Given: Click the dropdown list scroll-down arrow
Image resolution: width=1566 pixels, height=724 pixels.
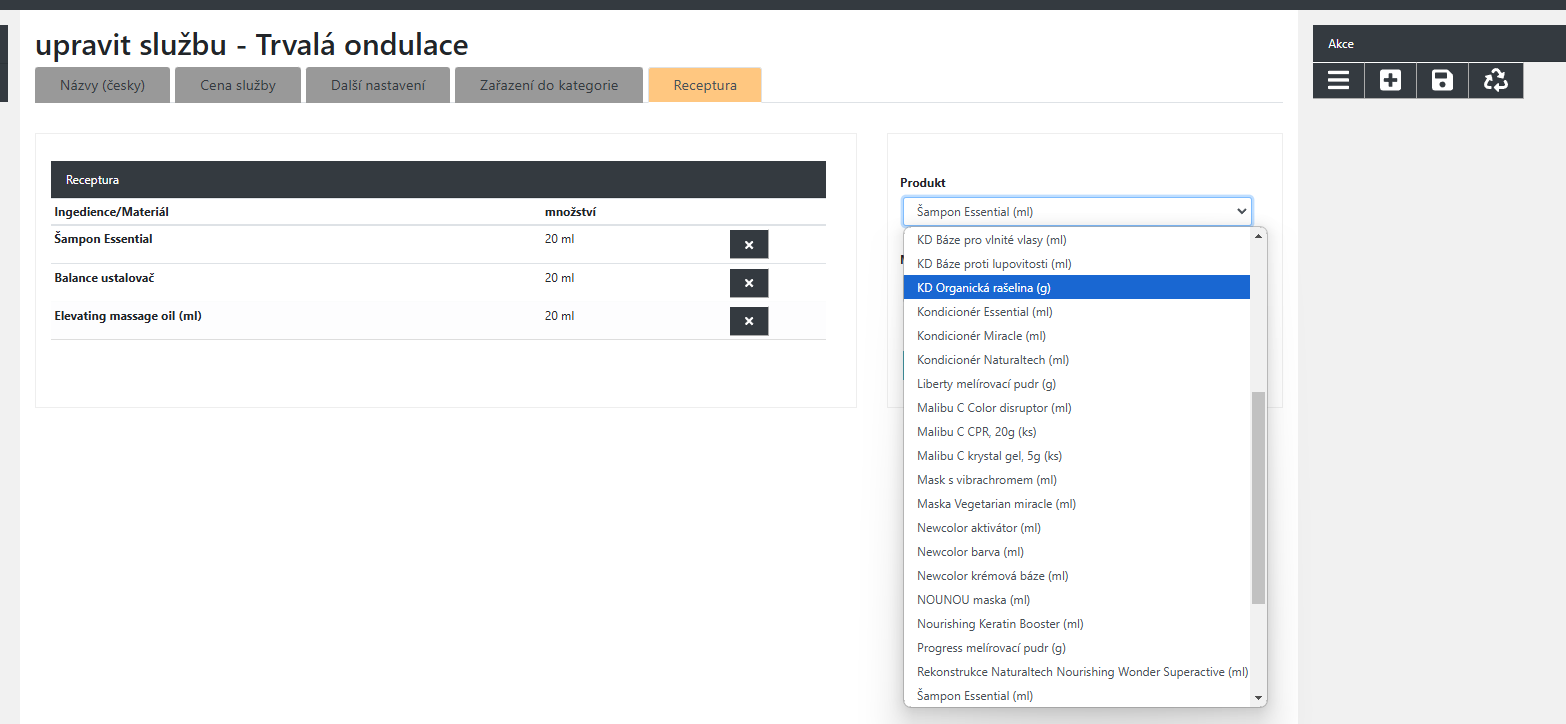Looking at the screenshot, I should pyautogui.click(x=1258, y=698).
